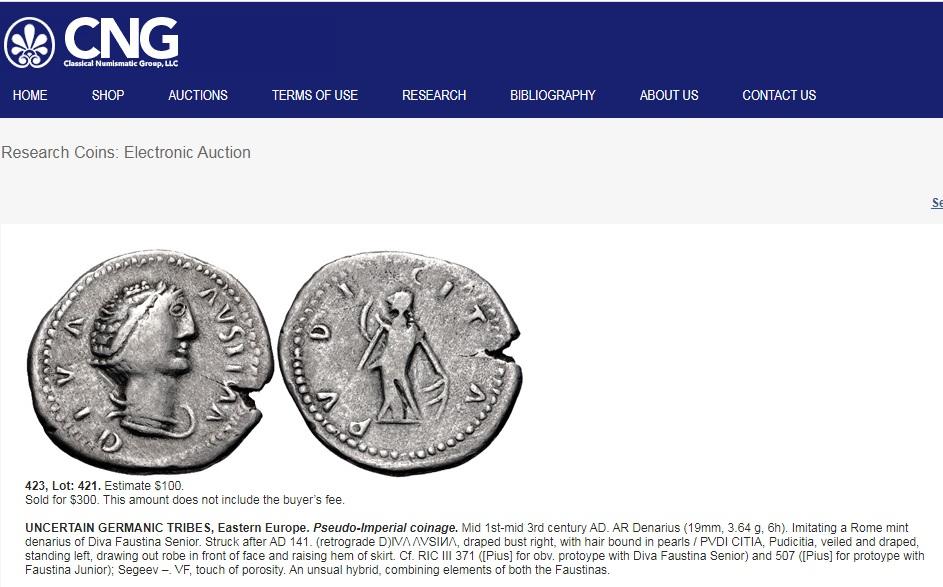This screenshot has width=943, height=587.
Task: Open TERMS OF USE page
Action: [315, 96]
